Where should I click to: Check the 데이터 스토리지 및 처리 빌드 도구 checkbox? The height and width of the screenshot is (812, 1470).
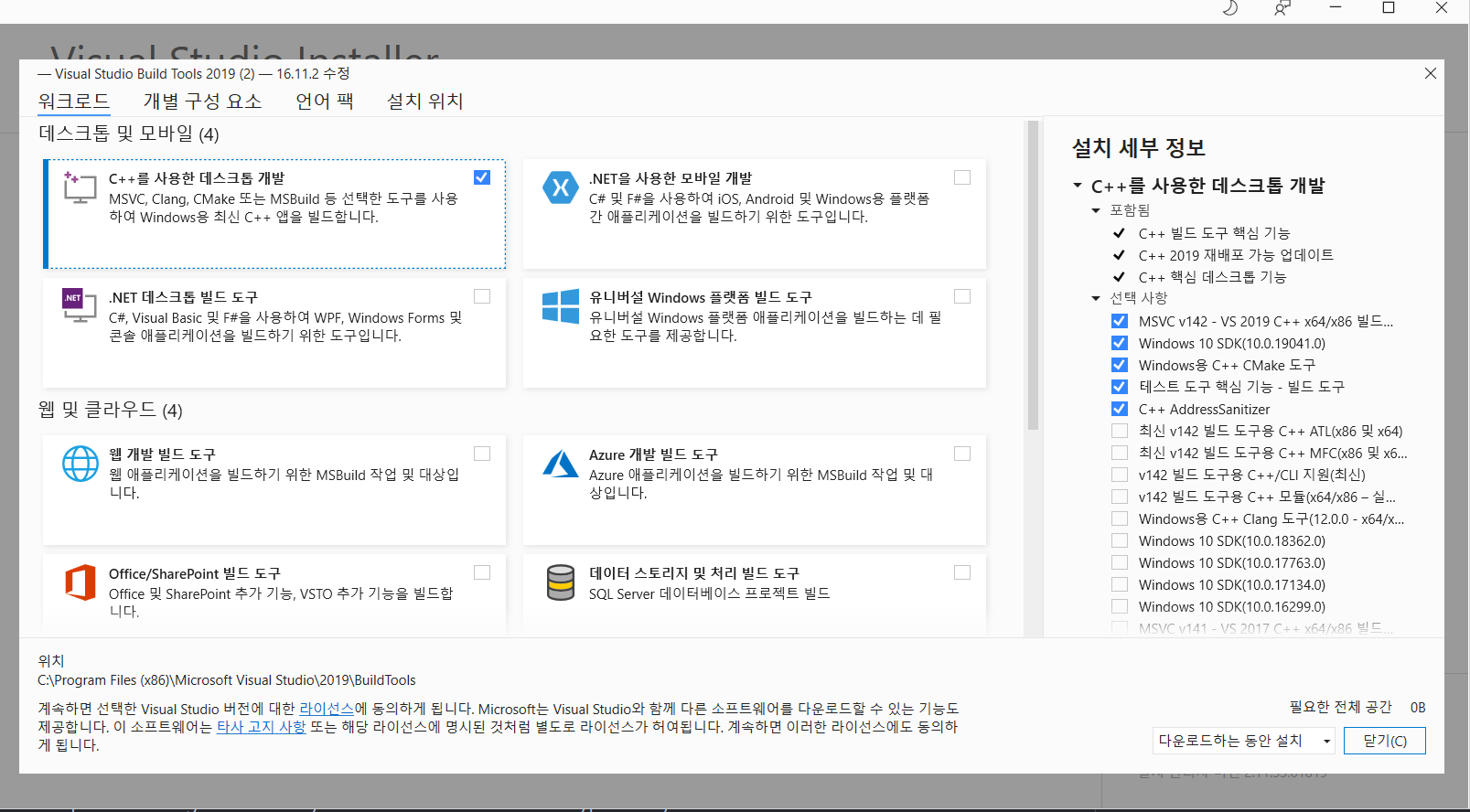point(962,572)
